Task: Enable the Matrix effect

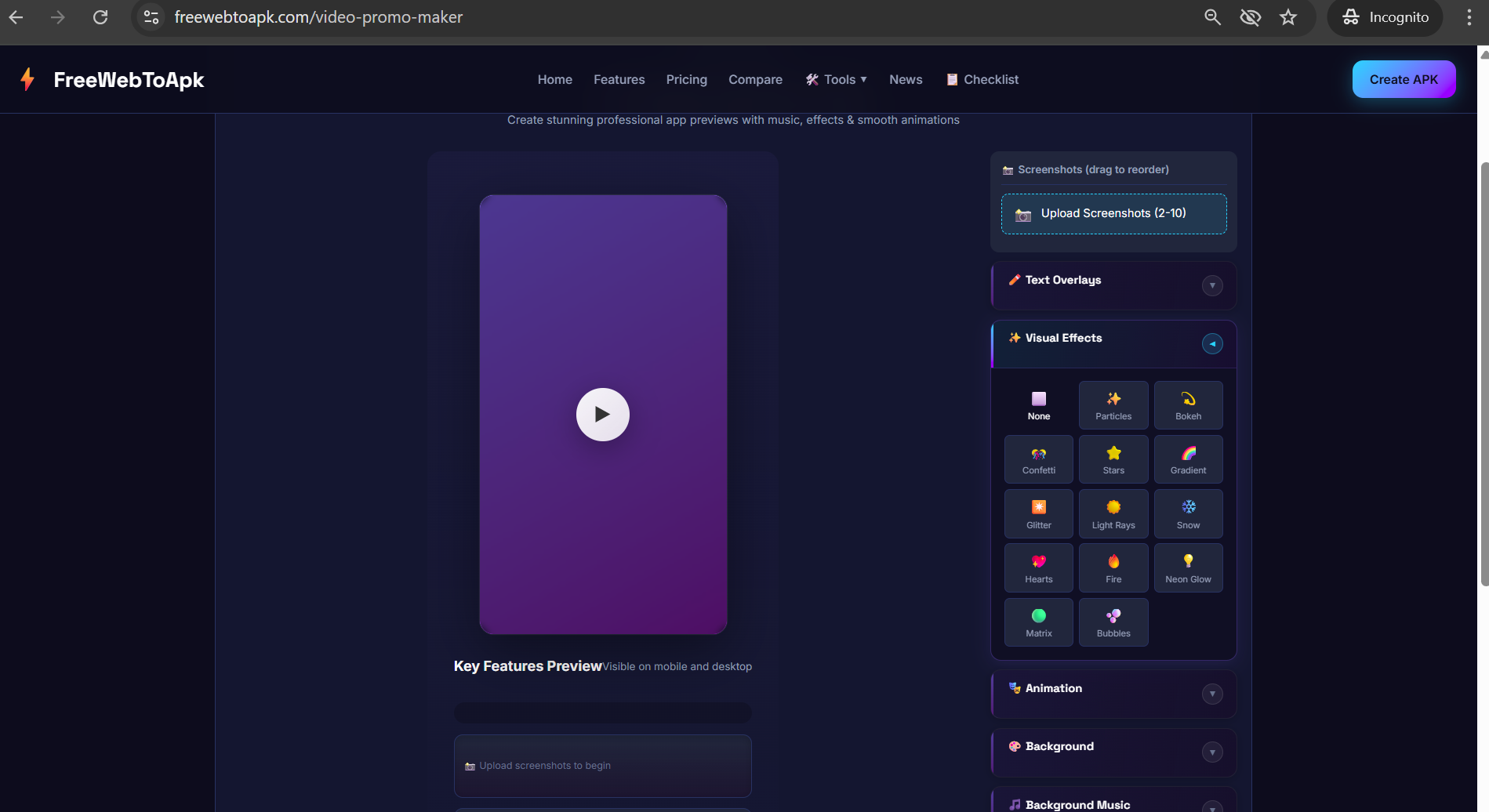Action: pos(1038,622)
